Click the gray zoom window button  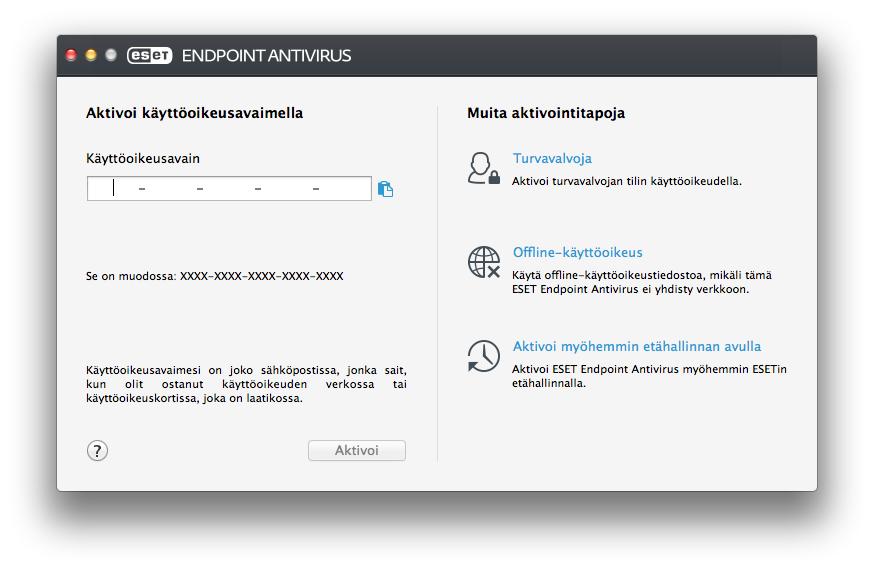[x=111, y=55]
